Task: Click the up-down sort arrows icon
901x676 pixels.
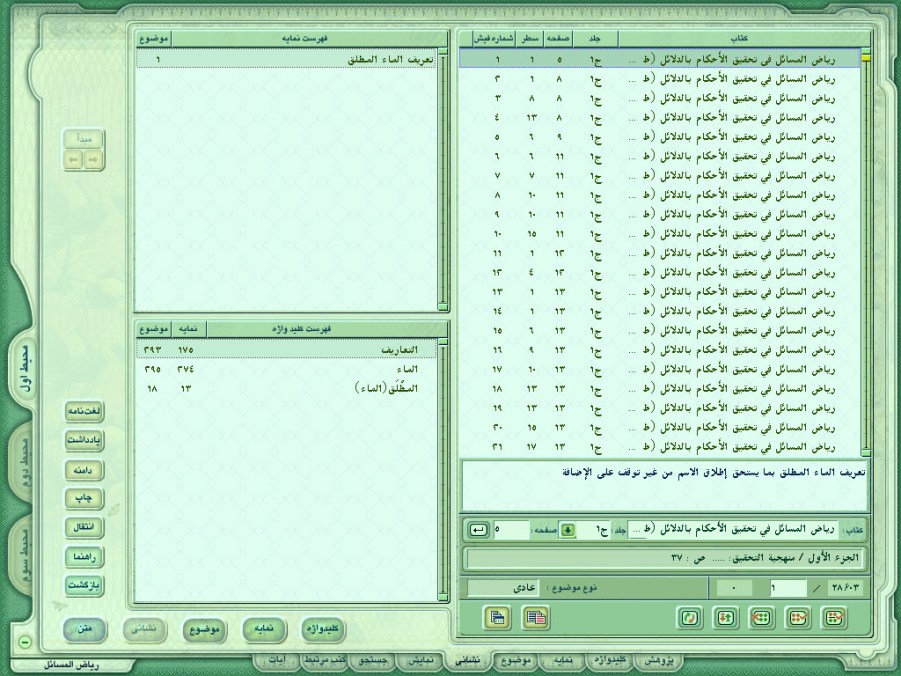Action: (x=725, y=617)
